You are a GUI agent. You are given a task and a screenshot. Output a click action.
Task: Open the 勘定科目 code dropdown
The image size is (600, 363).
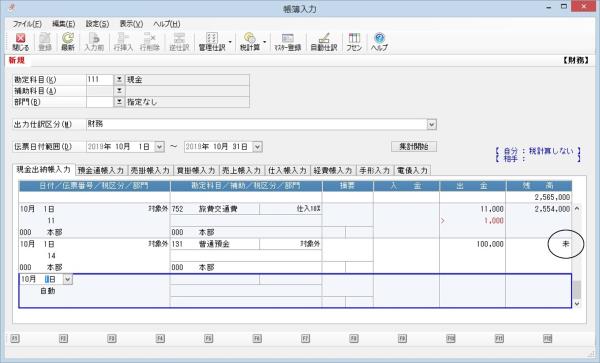(x=119, y=80)
